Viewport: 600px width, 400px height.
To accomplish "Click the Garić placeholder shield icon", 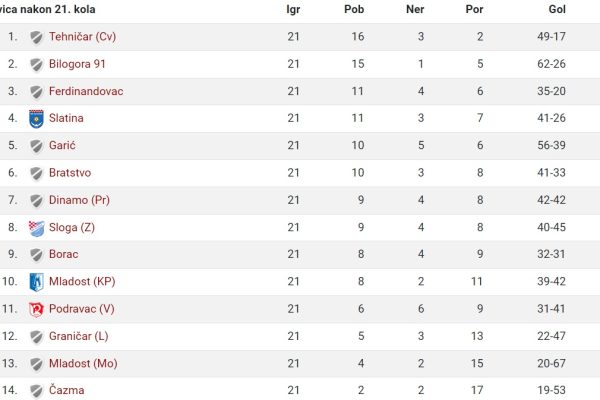I will [x=36, y=146].
